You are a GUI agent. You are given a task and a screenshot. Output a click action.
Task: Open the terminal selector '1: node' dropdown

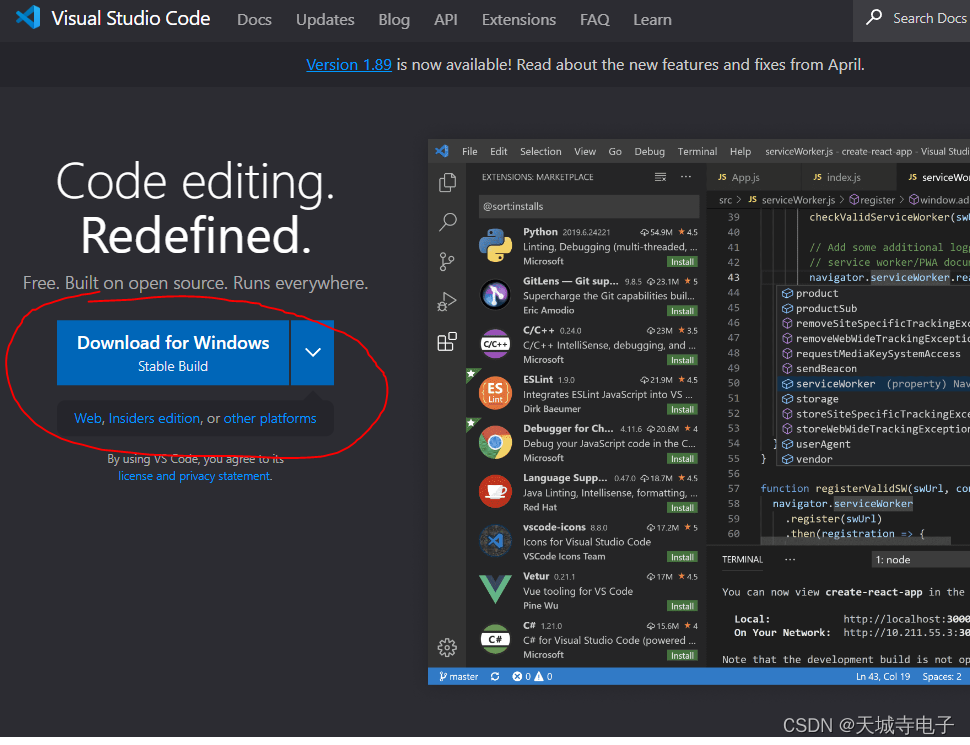click(x=921, y=559)
